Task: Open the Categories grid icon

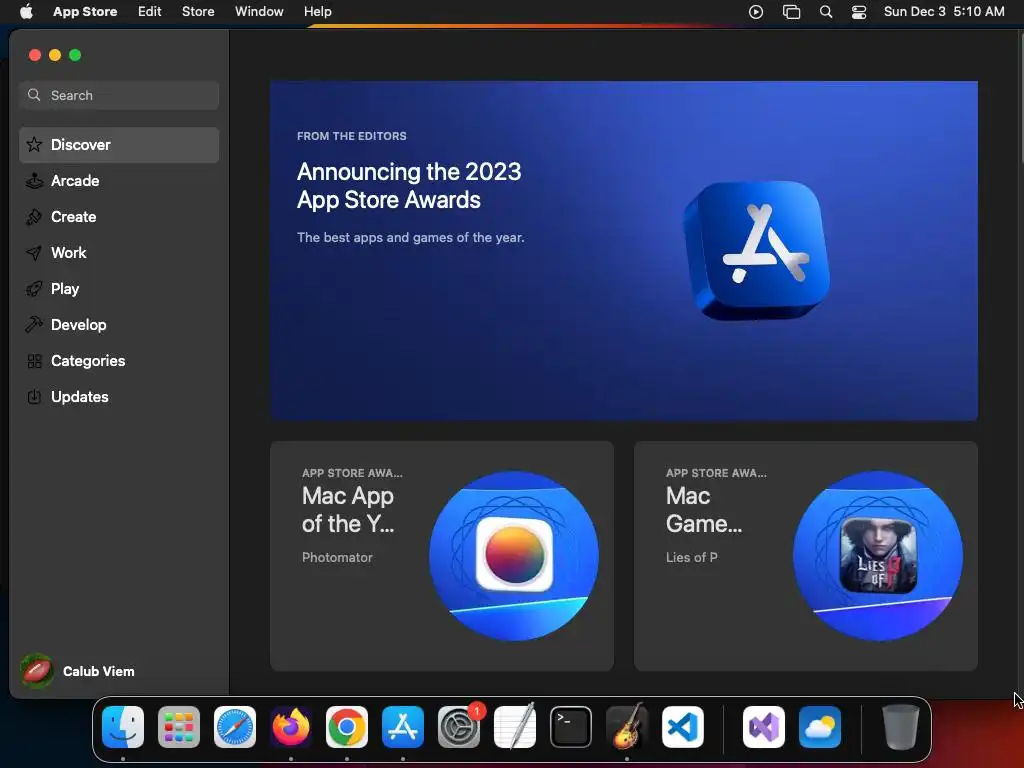Action: 34,360
